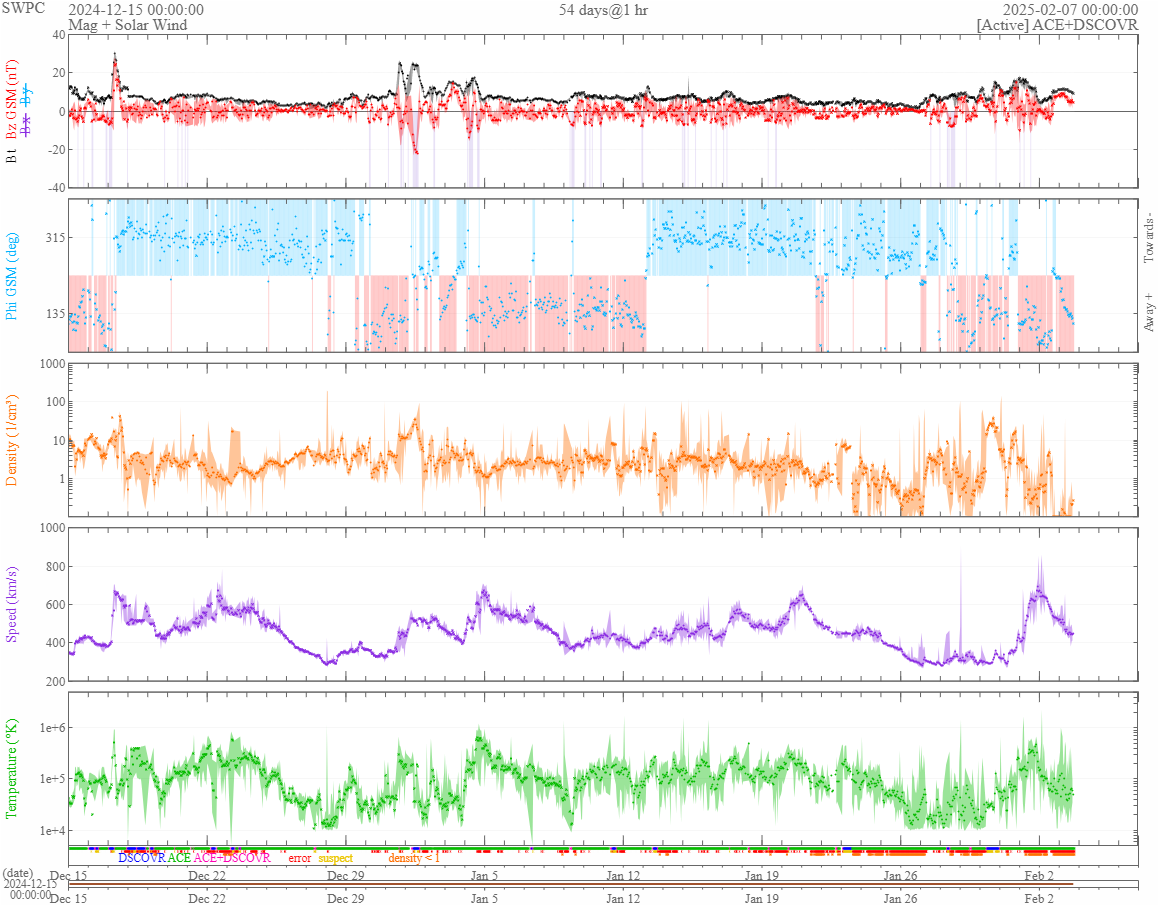This screenshot has width=1158, height=905.
Task: Click the Speed (km/s) axis label
Action: coord(11,604)
